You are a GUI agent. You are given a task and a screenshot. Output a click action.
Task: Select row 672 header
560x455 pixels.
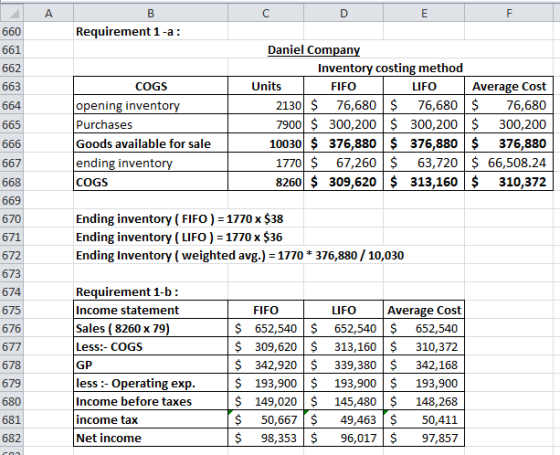tap(12, 255)
